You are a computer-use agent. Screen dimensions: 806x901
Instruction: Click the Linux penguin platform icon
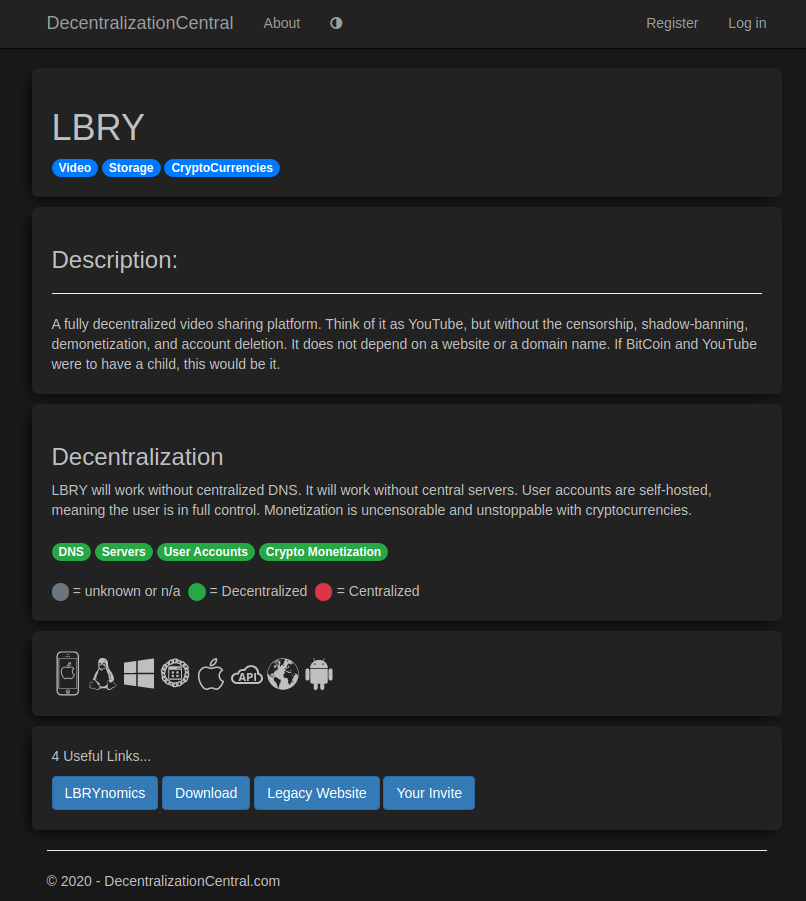[x=103, y=673]
